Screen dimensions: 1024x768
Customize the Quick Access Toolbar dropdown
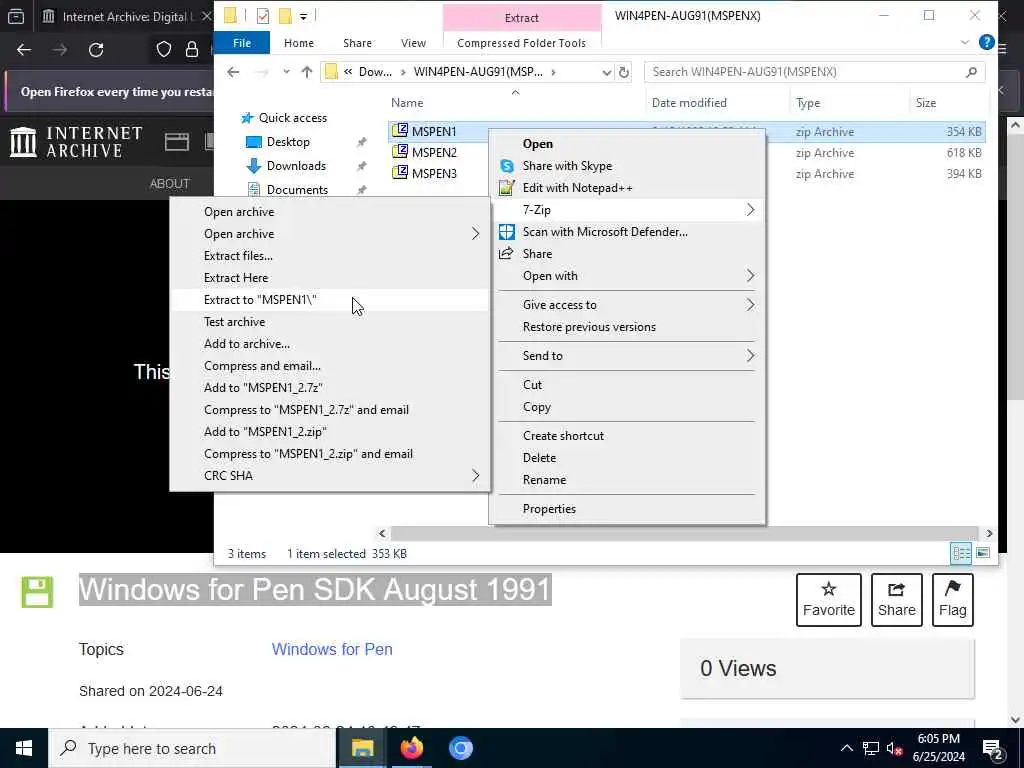pos(303,16)
